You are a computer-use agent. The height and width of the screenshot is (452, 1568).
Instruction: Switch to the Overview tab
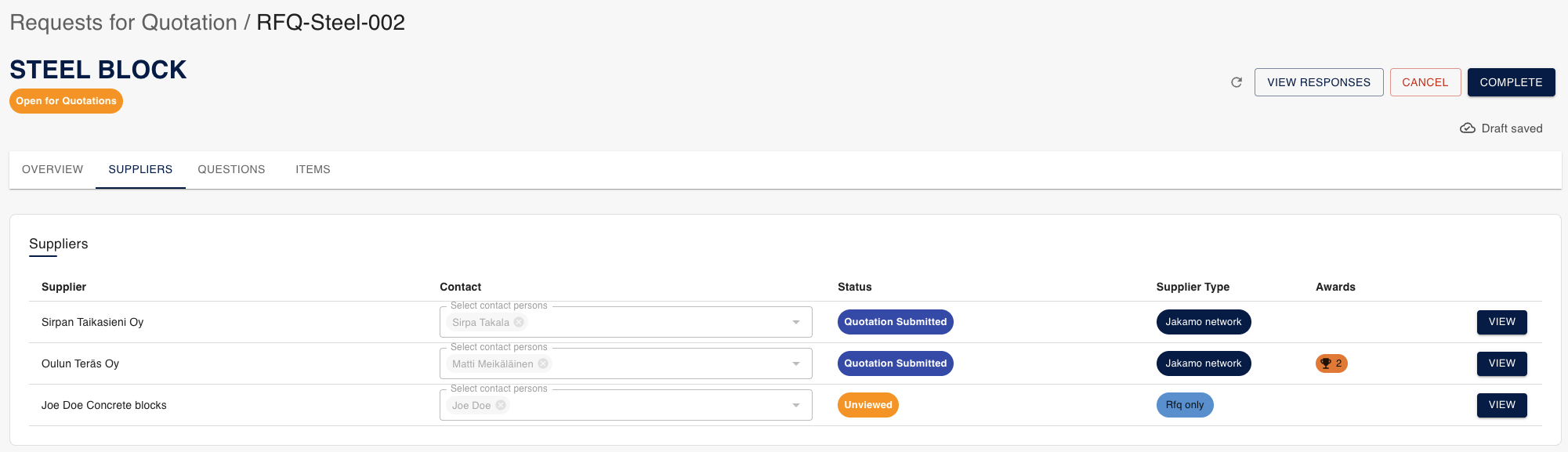(x=53, y=169)
